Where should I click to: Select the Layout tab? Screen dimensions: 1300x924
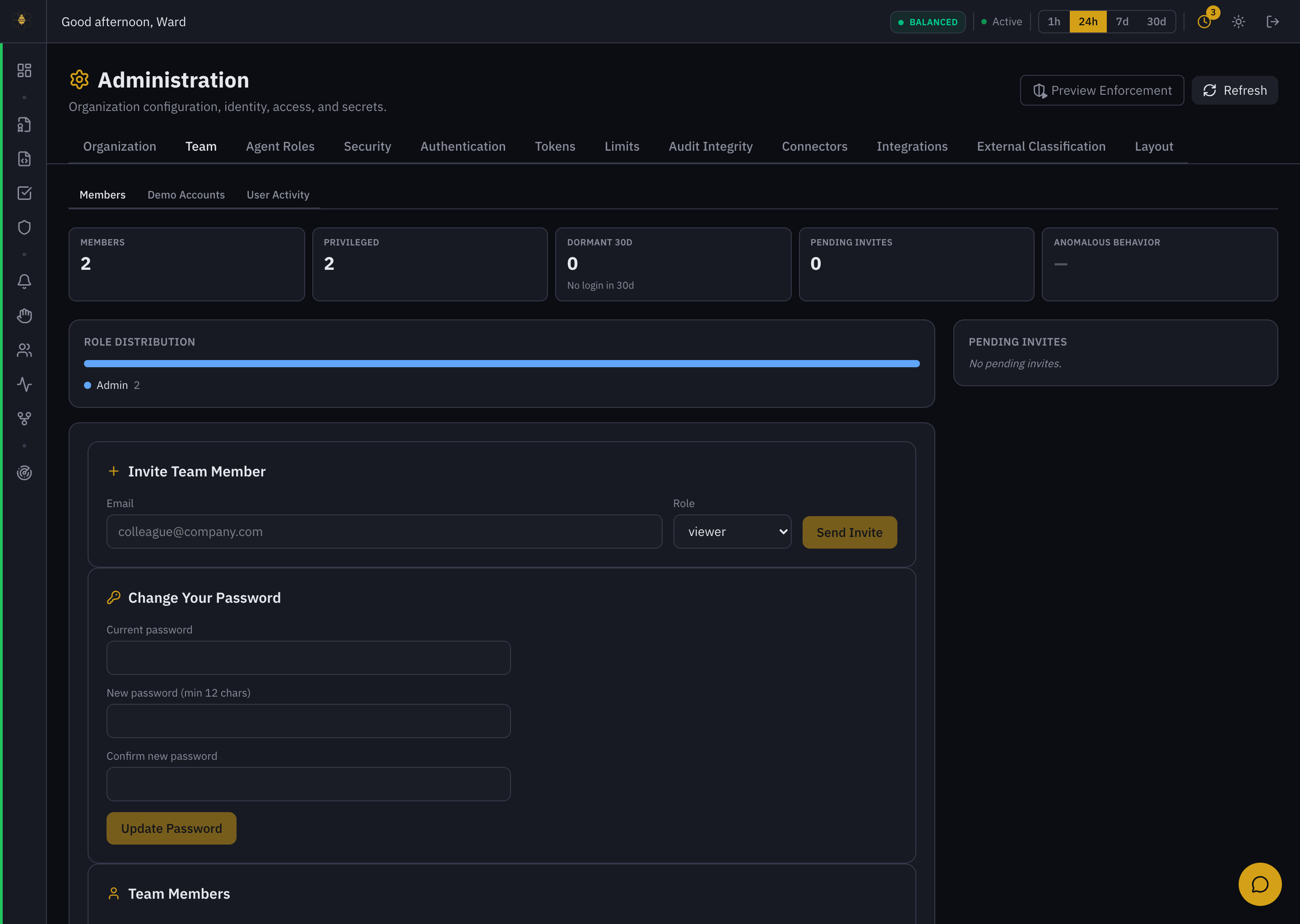(x=1154, y=146)
